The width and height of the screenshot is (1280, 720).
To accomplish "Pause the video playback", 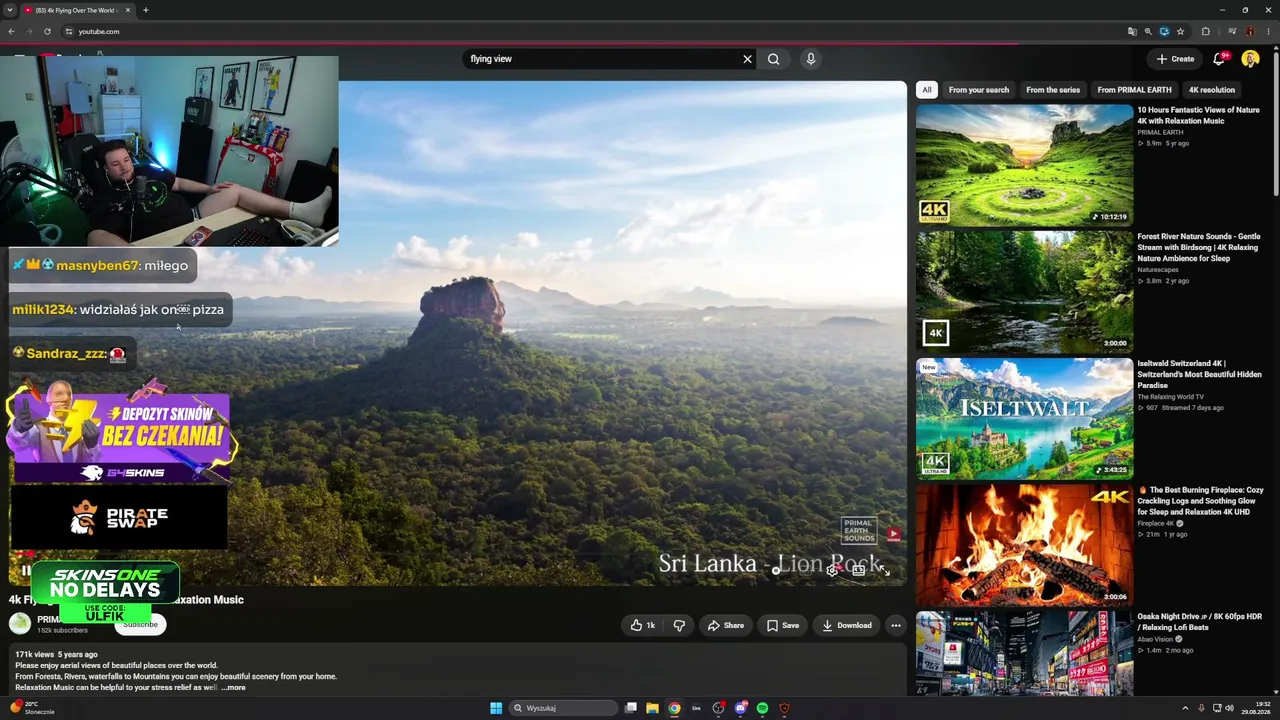I will tap(26, 571).
